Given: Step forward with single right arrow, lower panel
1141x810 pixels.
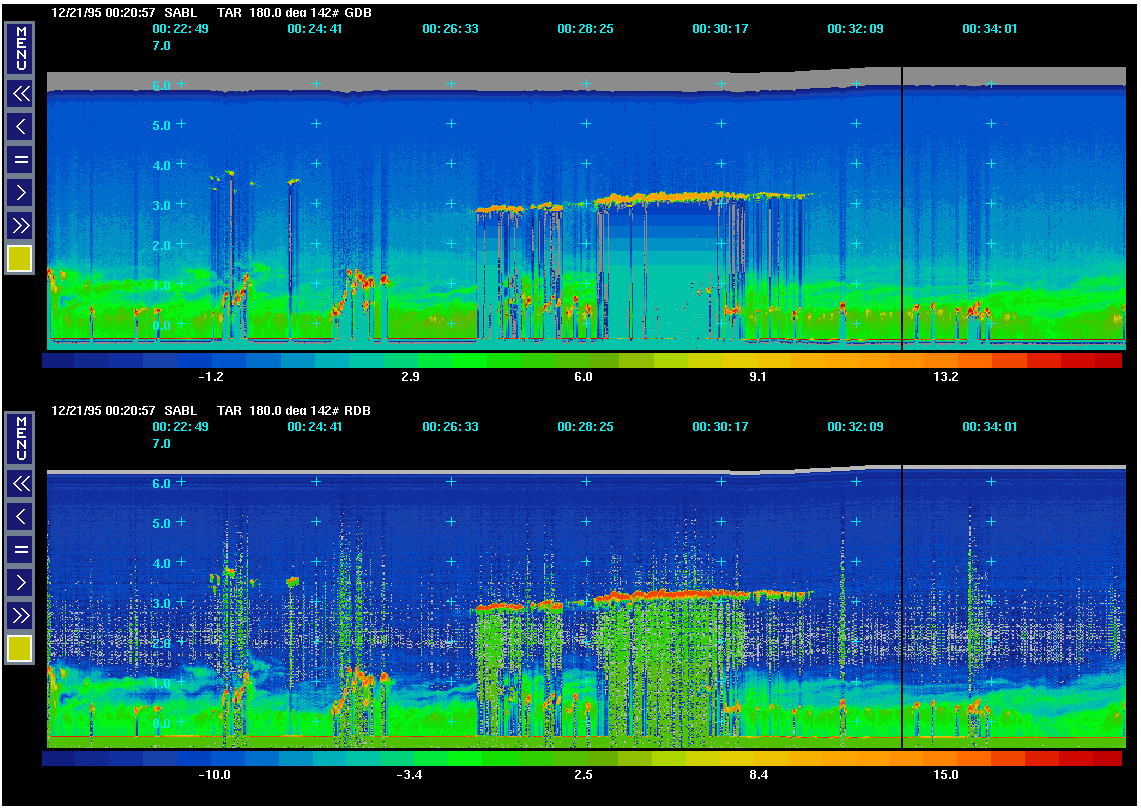Looking at the screenshot, I should pyautogui.click(x=20, y=581).
